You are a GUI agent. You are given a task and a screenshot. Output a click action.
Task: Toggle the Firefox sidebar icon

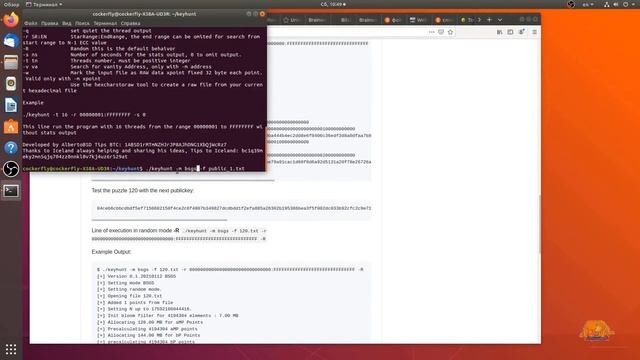click(x=510, y=32)
